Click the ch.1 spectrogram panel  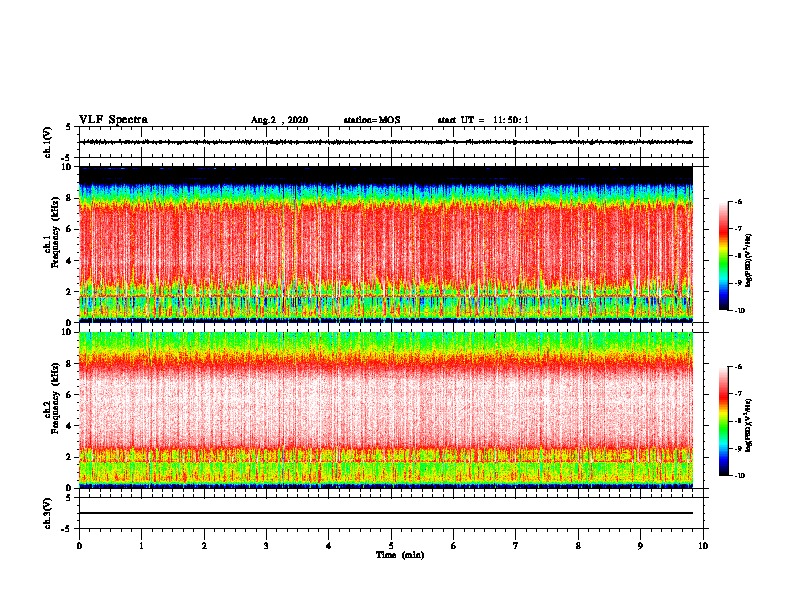tap(386, 244)
